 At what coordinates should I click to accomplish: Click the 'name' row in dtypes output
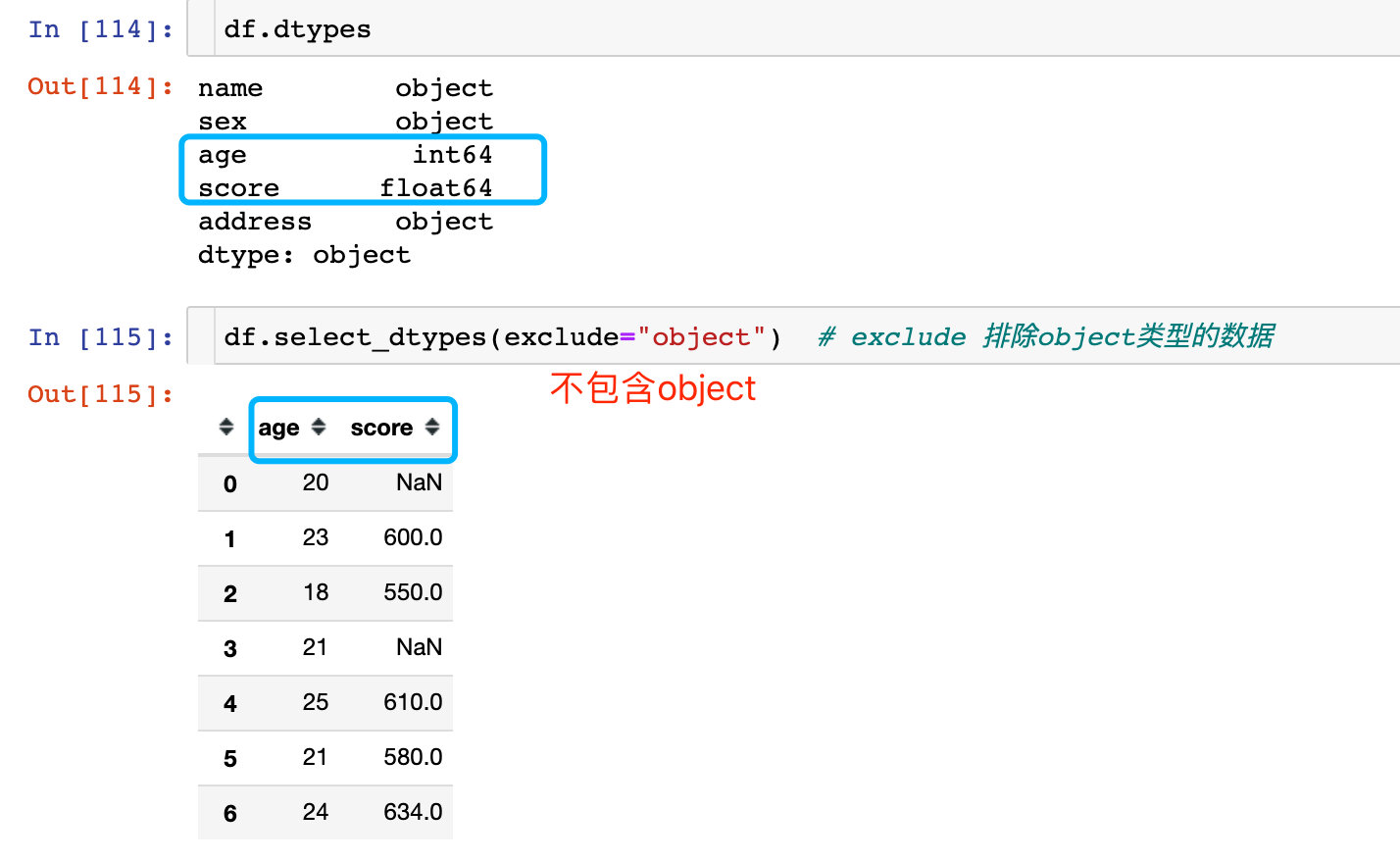[345, 88]
